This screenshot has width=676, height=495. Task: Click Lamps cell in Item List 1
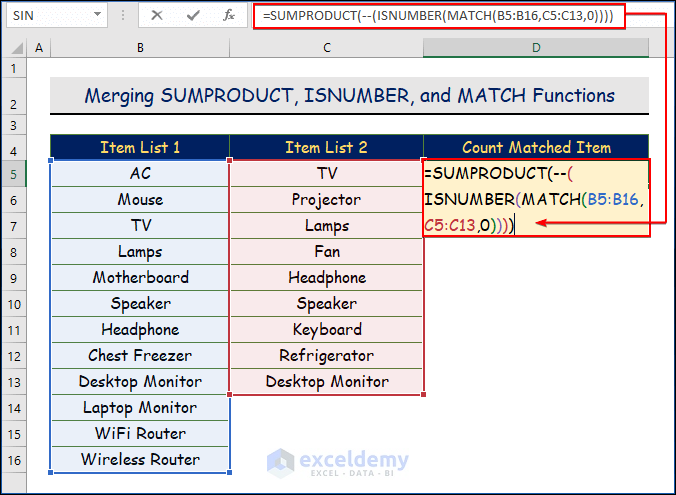click(x=140, y=251)
